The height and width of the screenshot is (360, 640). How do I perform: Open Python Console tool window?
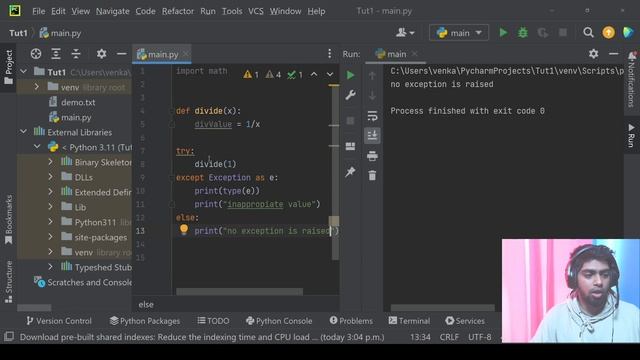click(279, 321)
